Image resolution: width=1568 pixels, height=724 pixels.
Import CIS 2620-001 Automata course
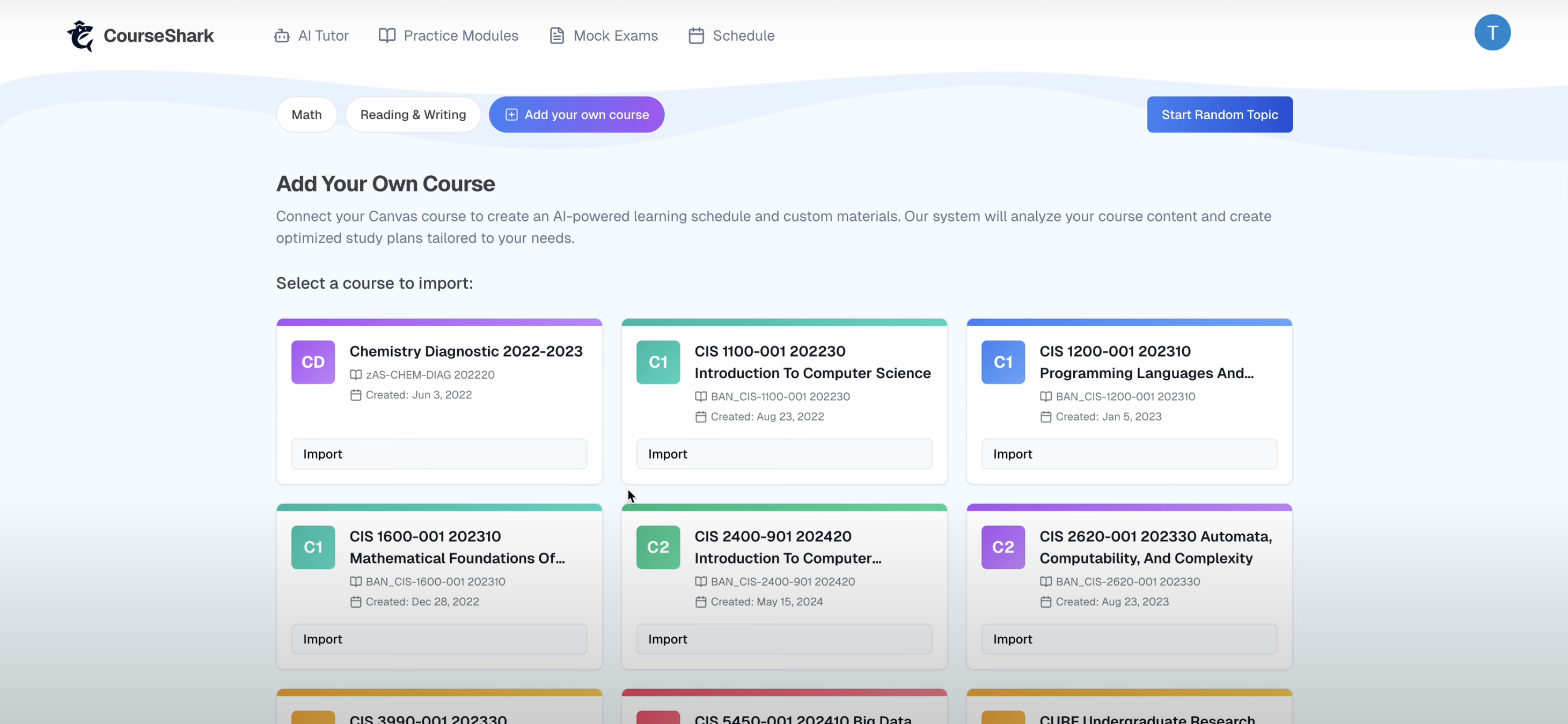click(1129, 639)
